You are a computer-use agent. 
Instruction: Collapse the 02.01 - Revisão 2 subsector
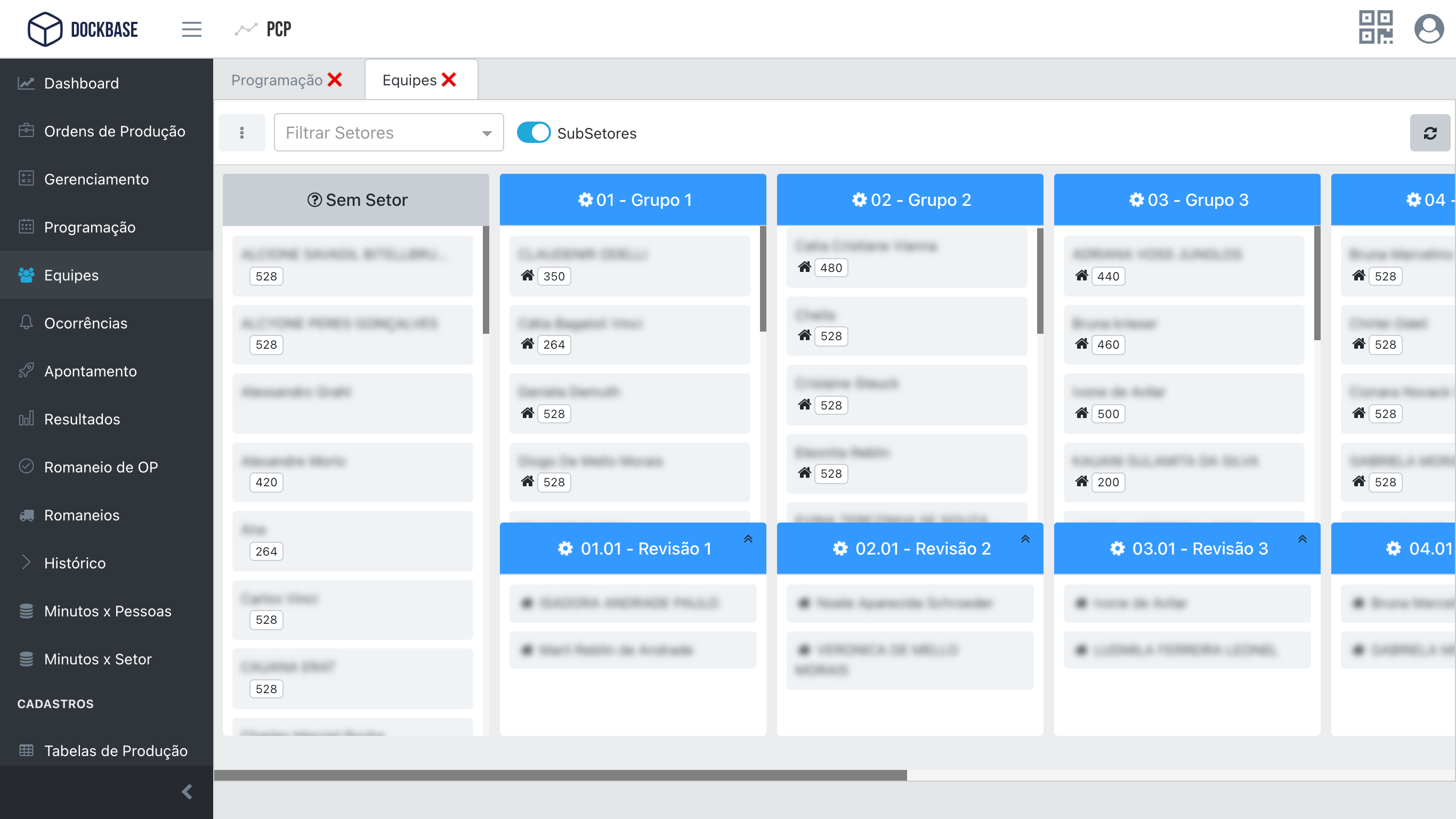click(1025, 539)
